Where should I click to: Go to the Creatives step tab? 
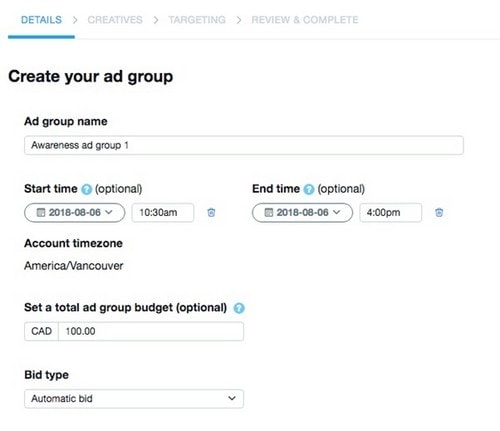click(x=115, y=20)
